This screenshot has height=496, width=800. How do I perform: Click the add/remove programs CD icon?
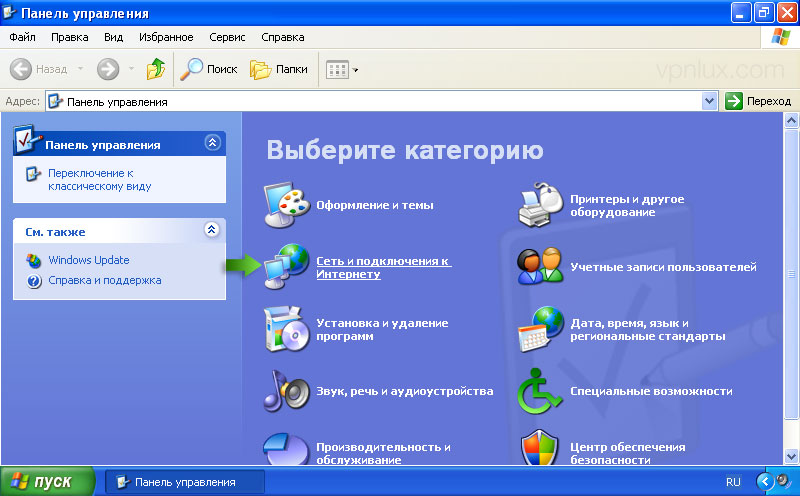[287, 329]
